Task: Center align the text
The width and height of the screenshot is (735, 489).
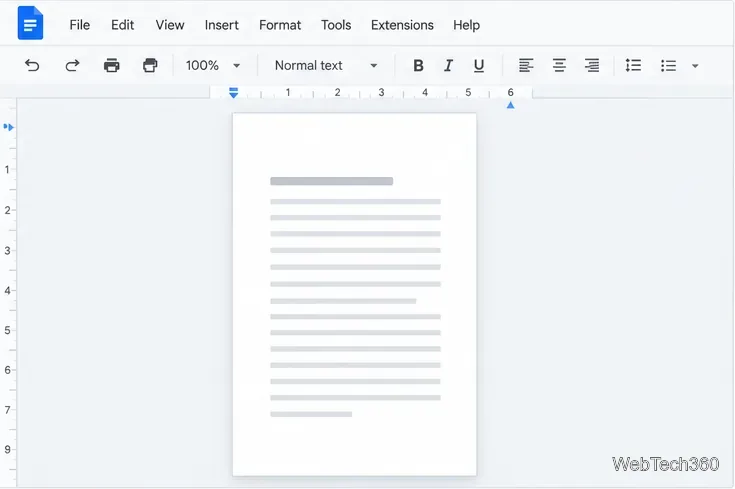Action: (559, 65)
